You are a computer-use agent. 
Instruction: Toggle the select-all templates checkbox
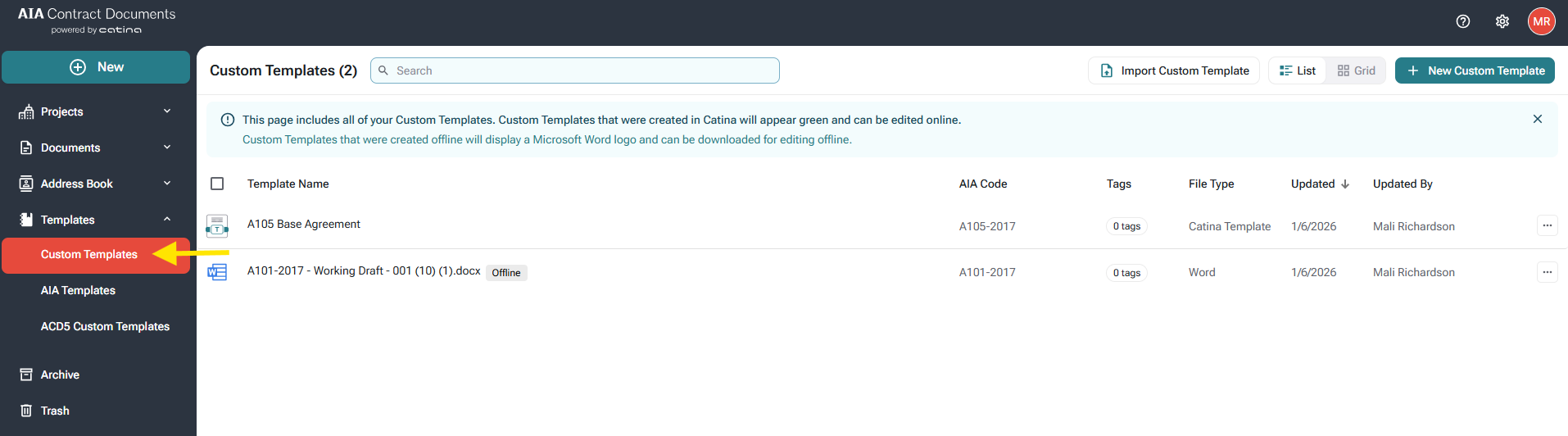pos(217,184)
